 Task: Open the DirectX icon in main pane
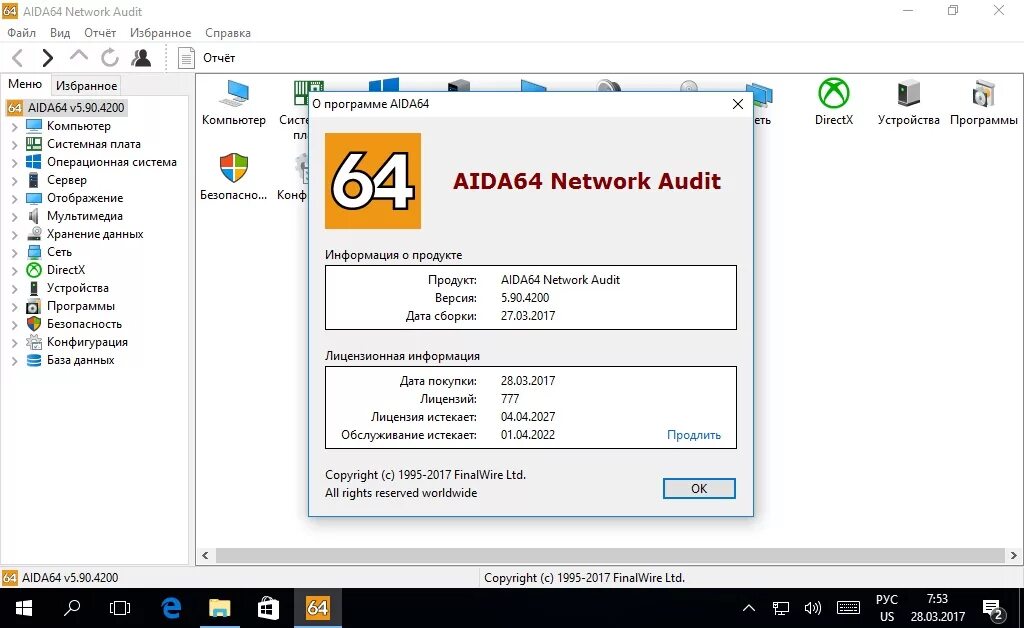coord(834,102)
